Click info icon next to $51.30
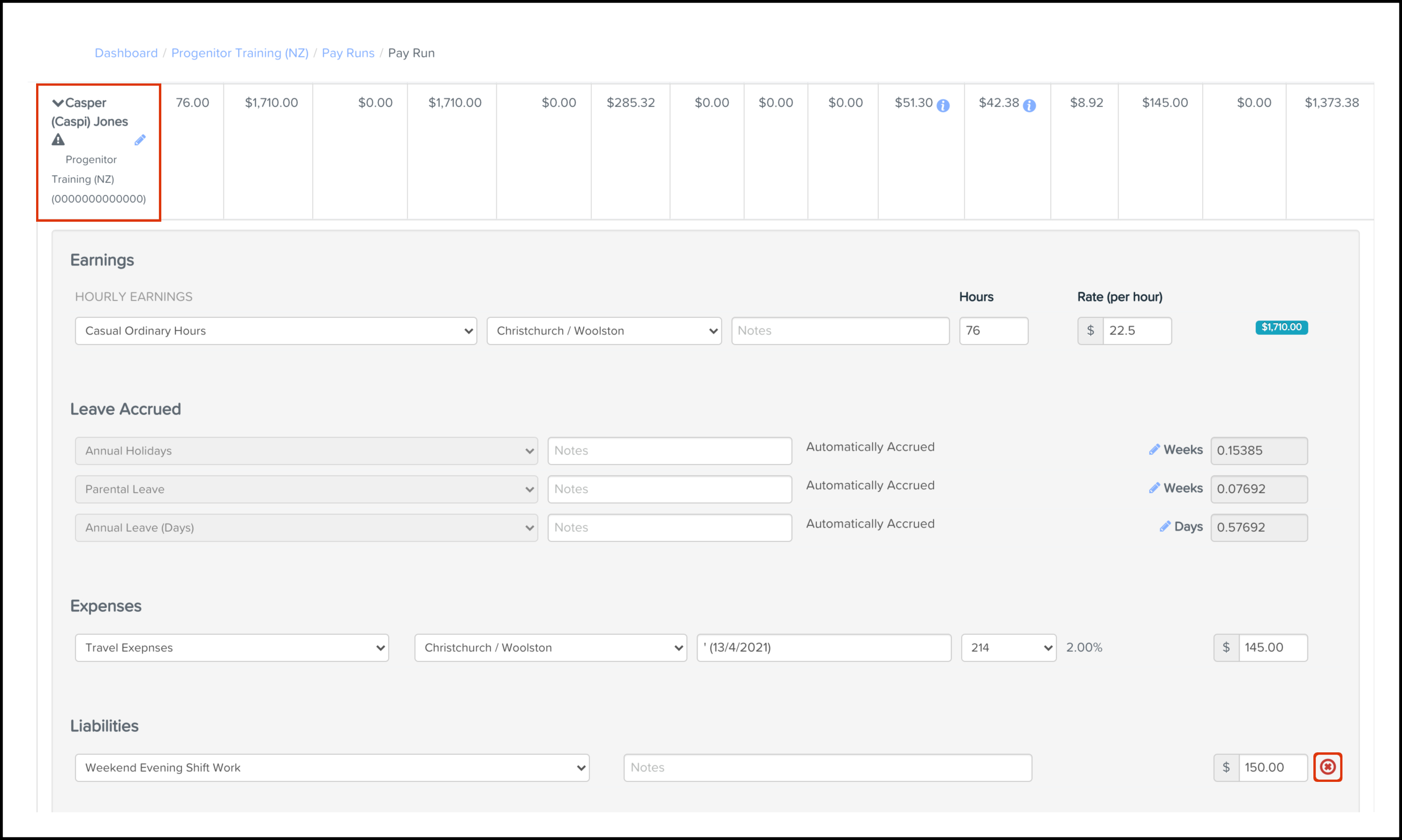1402x840 pixels. (943, 105)
